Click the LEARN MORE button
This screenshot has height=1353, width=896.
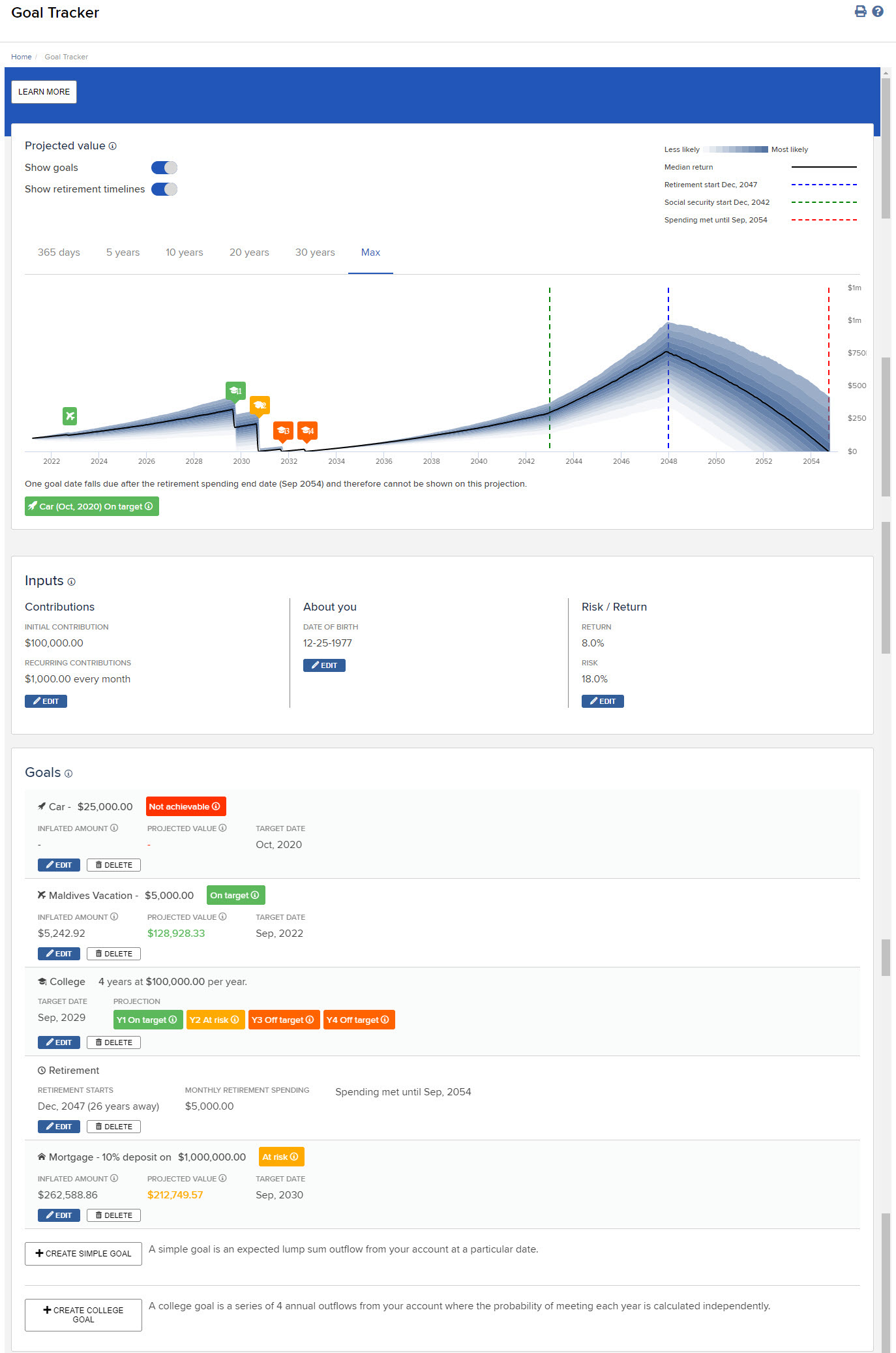(44, 92)
